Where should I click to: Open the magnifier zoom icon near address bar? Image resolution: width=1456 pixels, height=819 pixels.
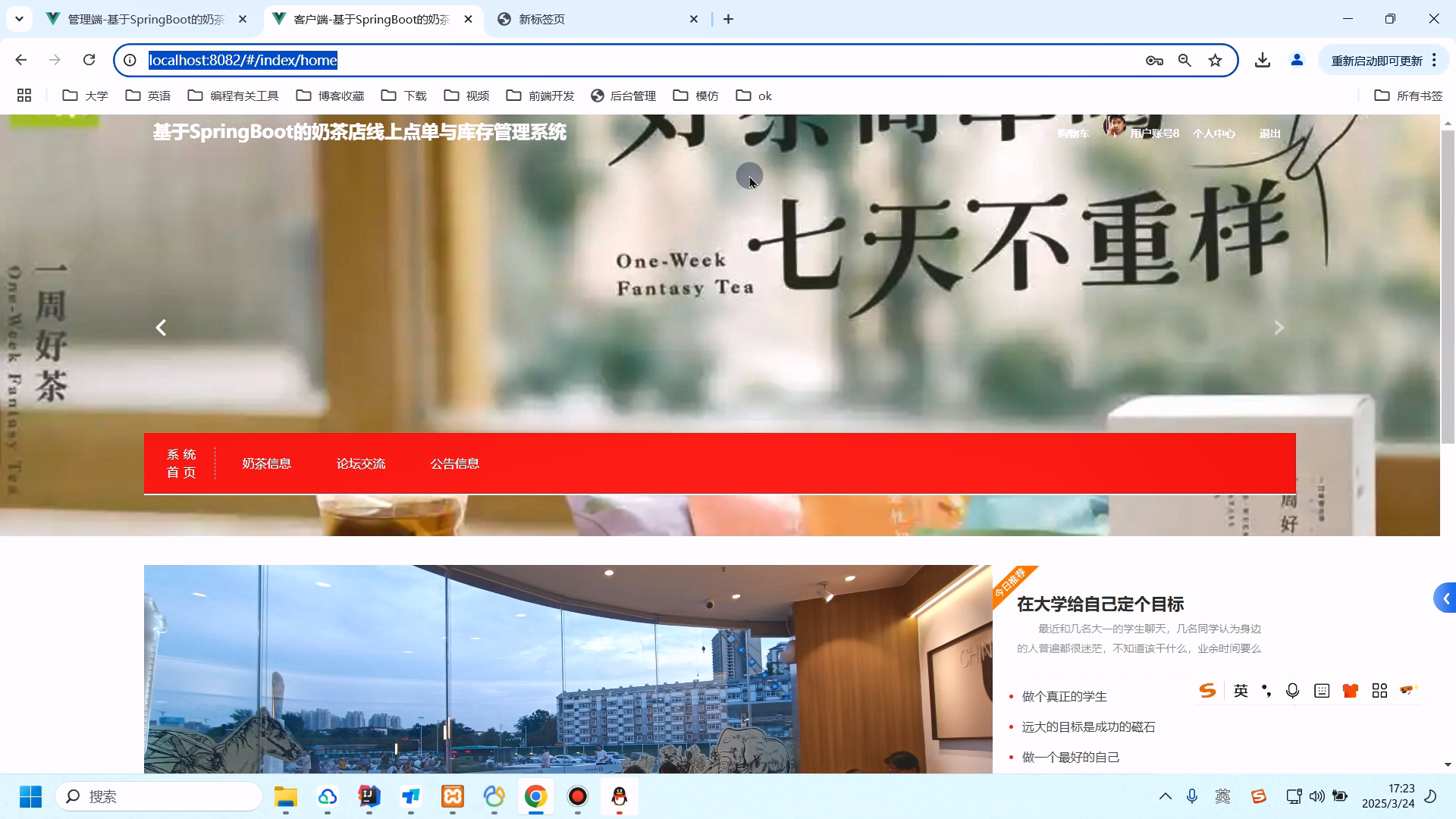1185,60
